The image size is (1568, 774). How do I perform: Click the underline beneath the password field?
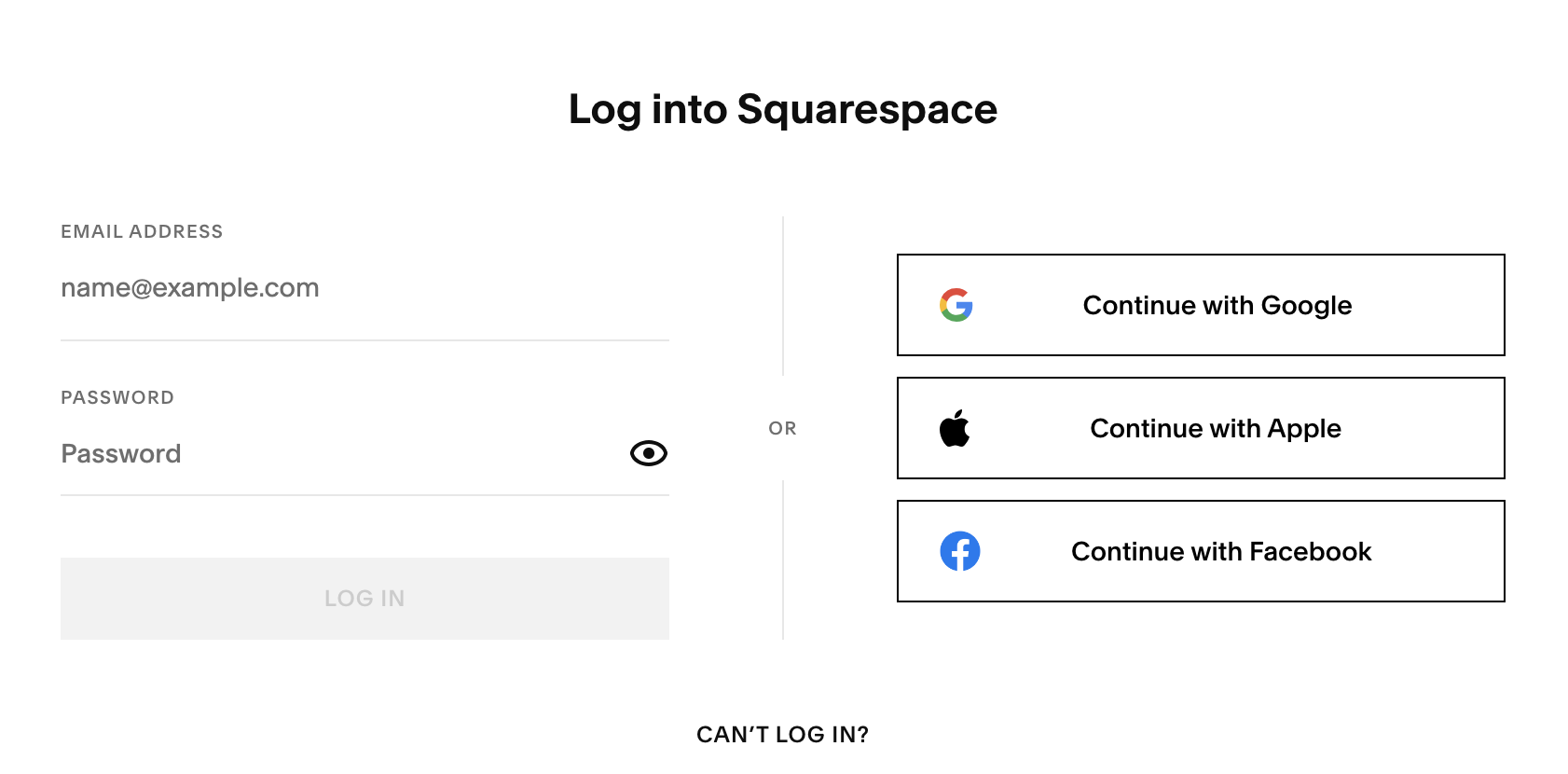pos(364,495)
